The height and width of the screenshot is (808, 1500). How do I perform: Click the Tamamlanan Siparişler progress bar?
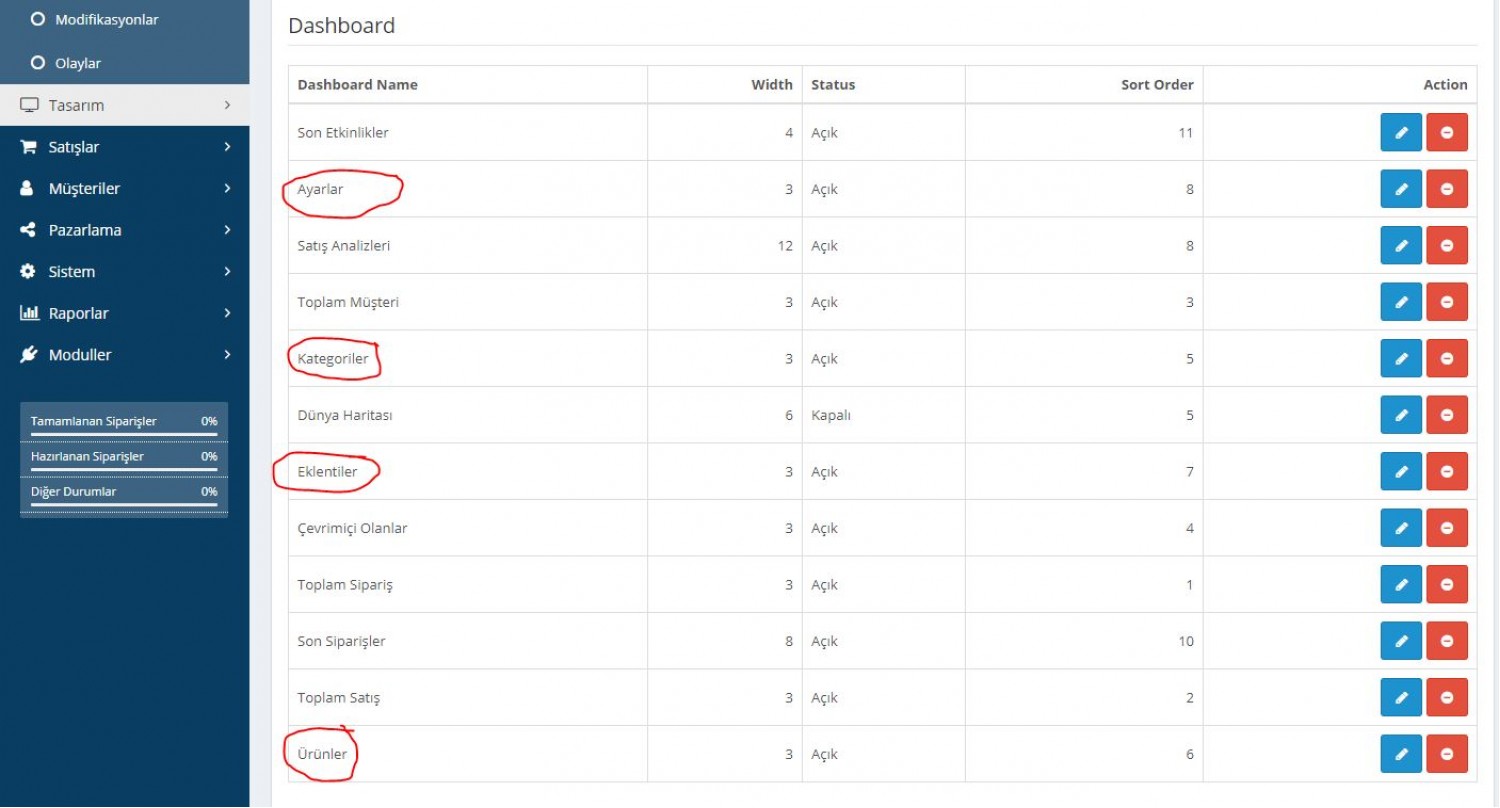pyautogui.click(x=124, y=435)
